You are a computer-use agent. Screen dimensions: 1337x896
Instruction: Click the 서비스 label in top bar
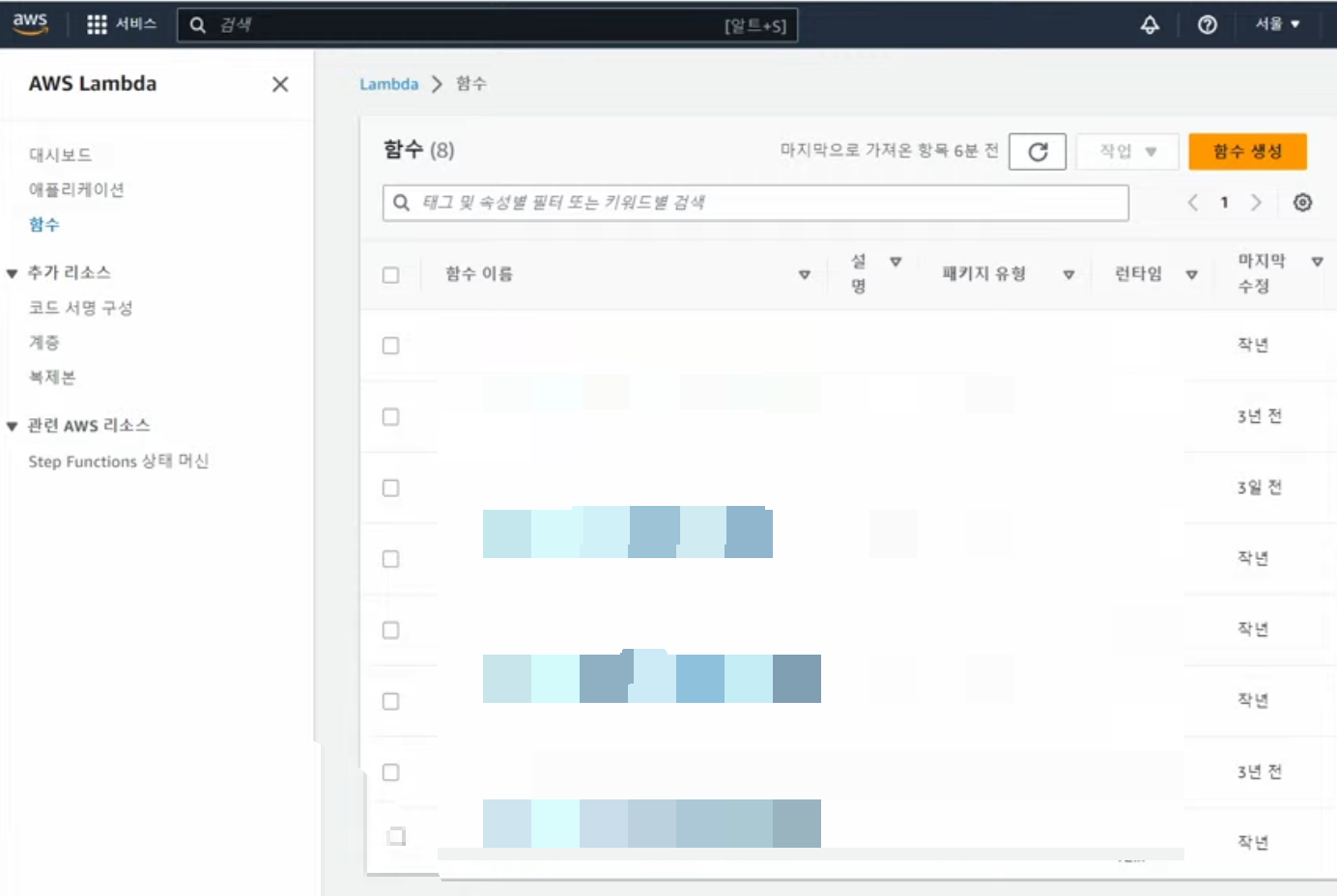[x=136, y=24]
